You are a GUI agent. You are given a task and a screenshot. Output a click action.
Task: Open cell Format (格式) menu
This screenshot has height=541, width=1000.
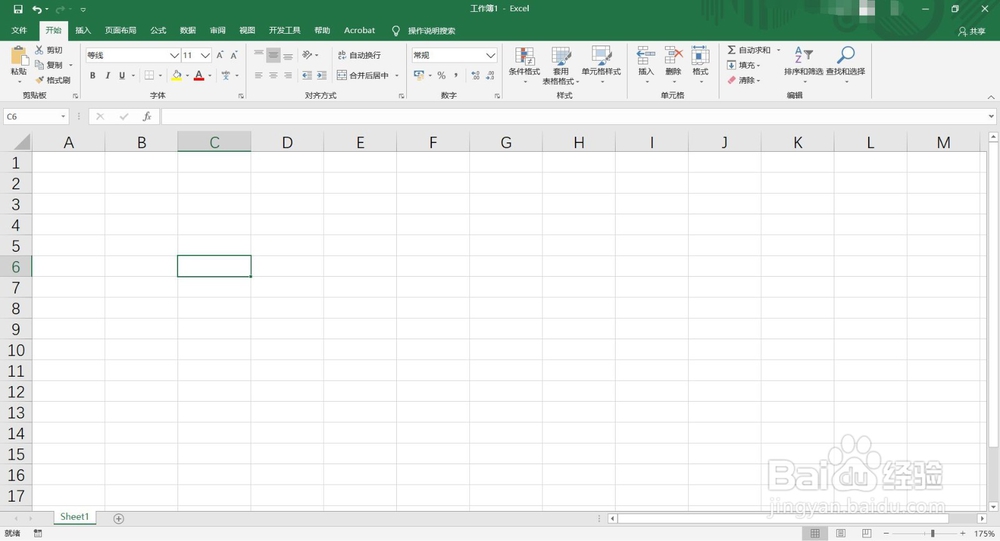pyautogui.click(x=700, y=63)
